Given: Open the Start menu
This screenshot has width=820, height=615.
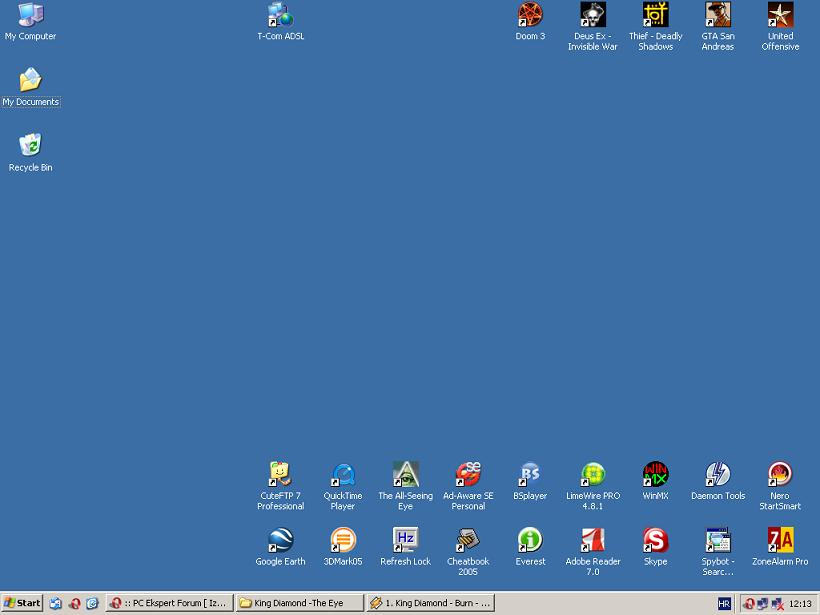Looking at the screenshot, I should [x=22, y=603].
